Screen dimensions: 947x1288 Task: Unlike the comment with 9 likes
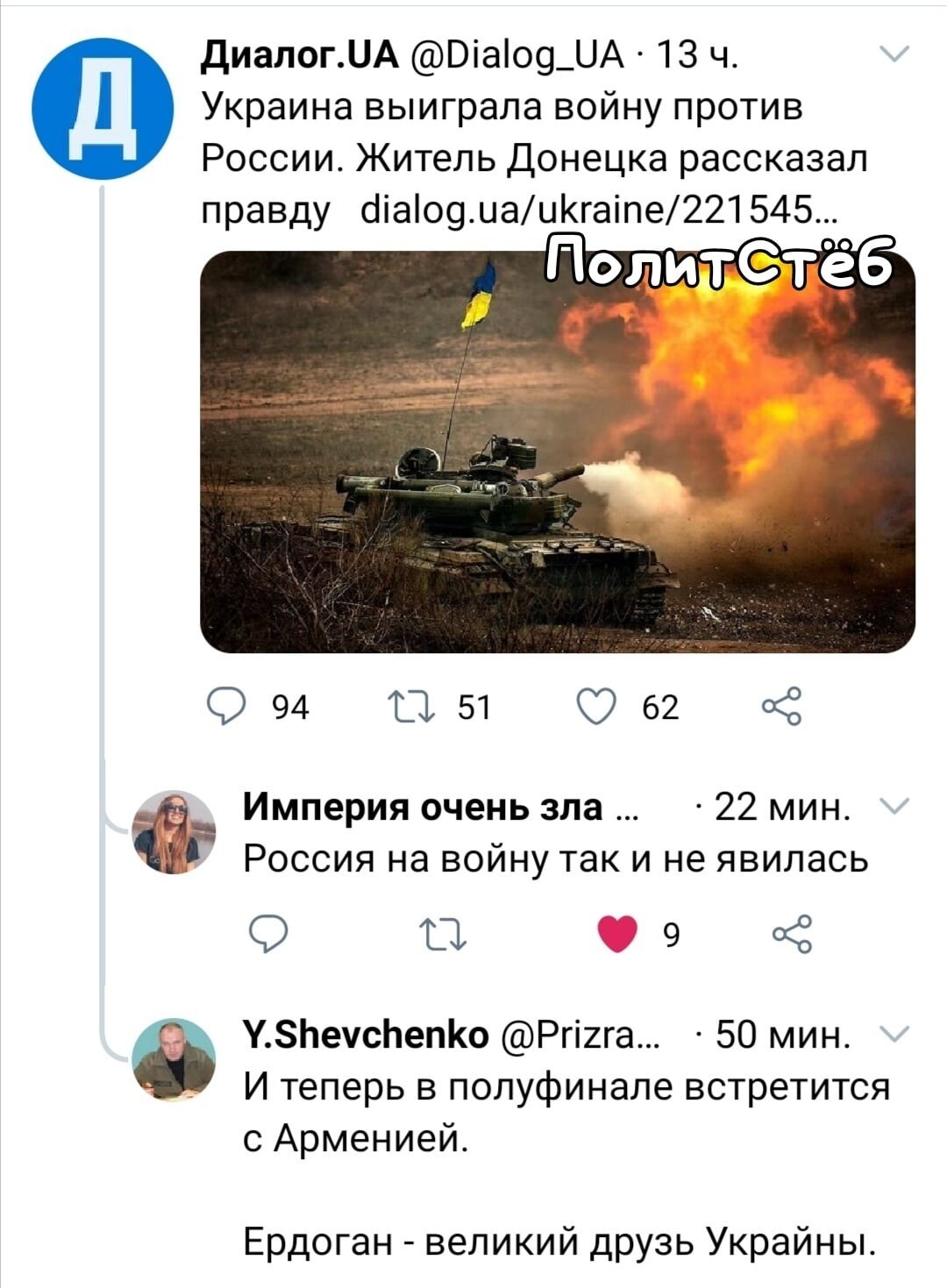pos(617,935)
